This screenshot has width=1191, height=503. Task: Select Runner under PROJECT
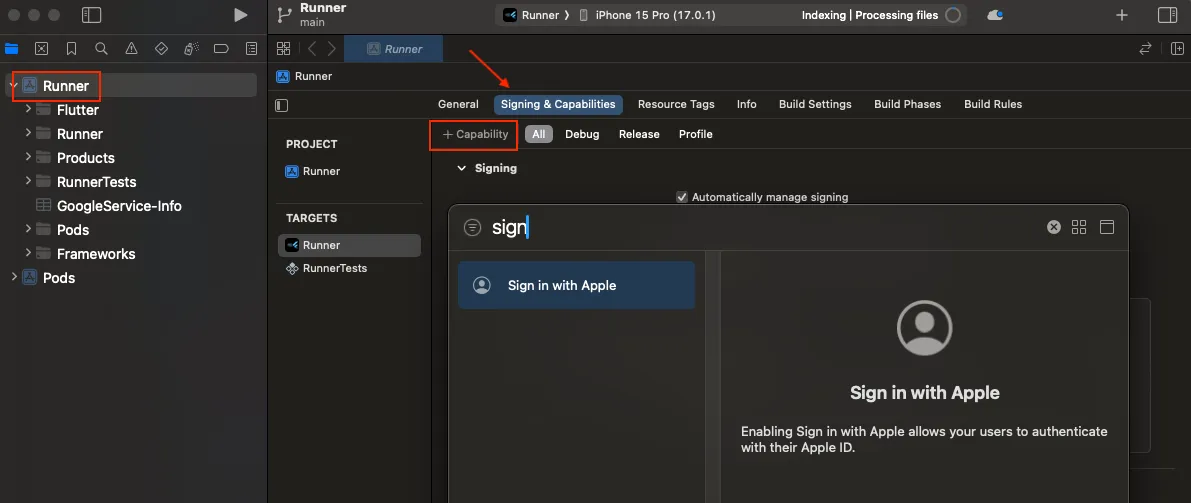click(x=313, y=171)
